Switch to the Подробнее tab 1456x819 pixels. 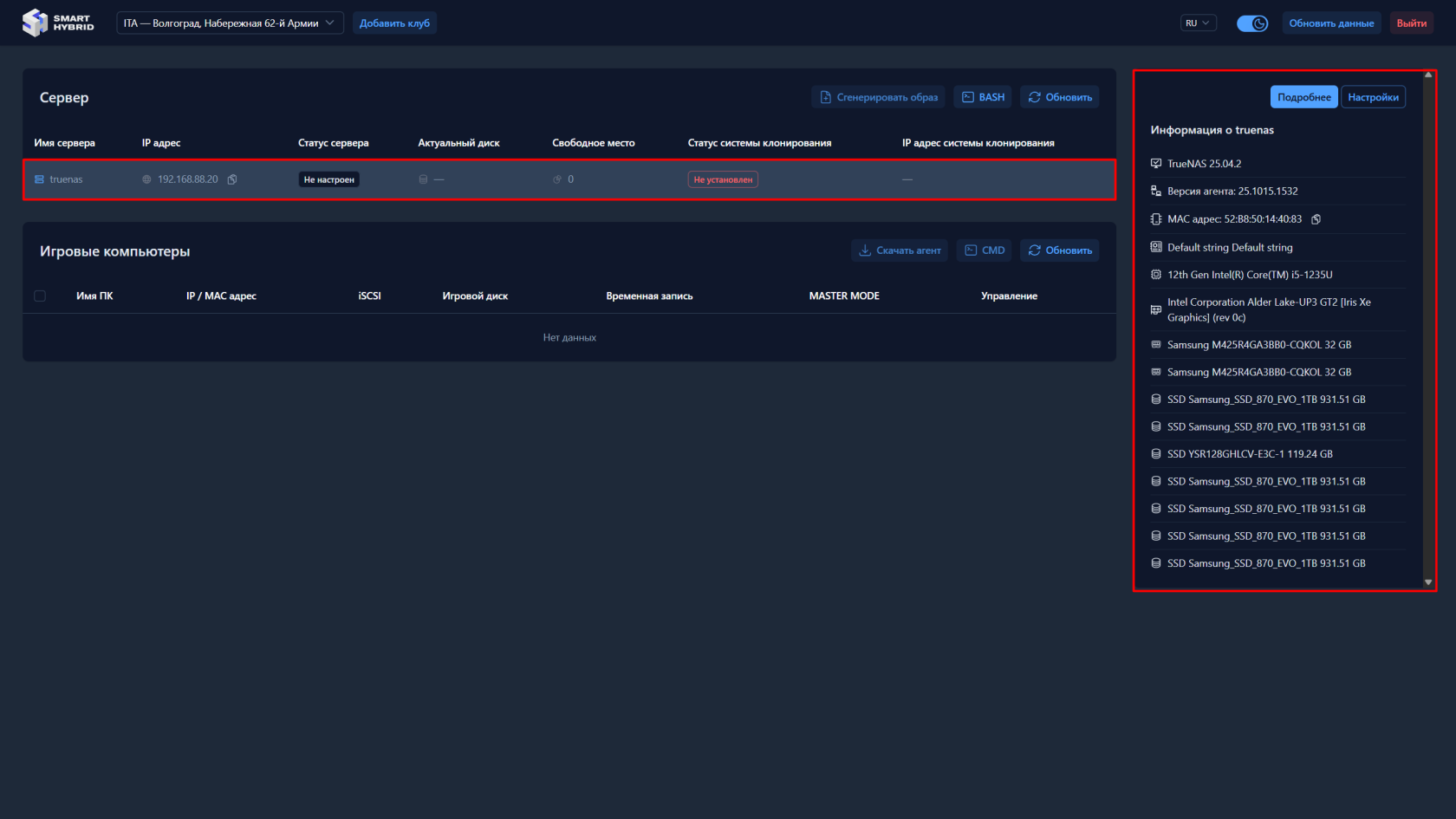click(x=1303, y=97)
